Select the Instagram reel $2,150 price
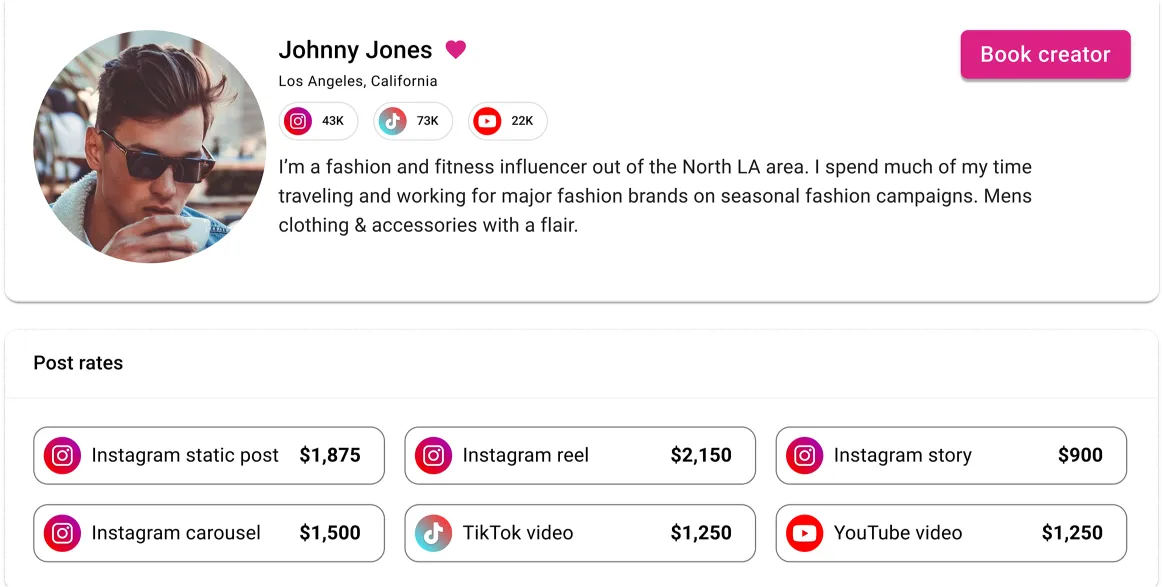1162x587 pixels. [701, 455]
